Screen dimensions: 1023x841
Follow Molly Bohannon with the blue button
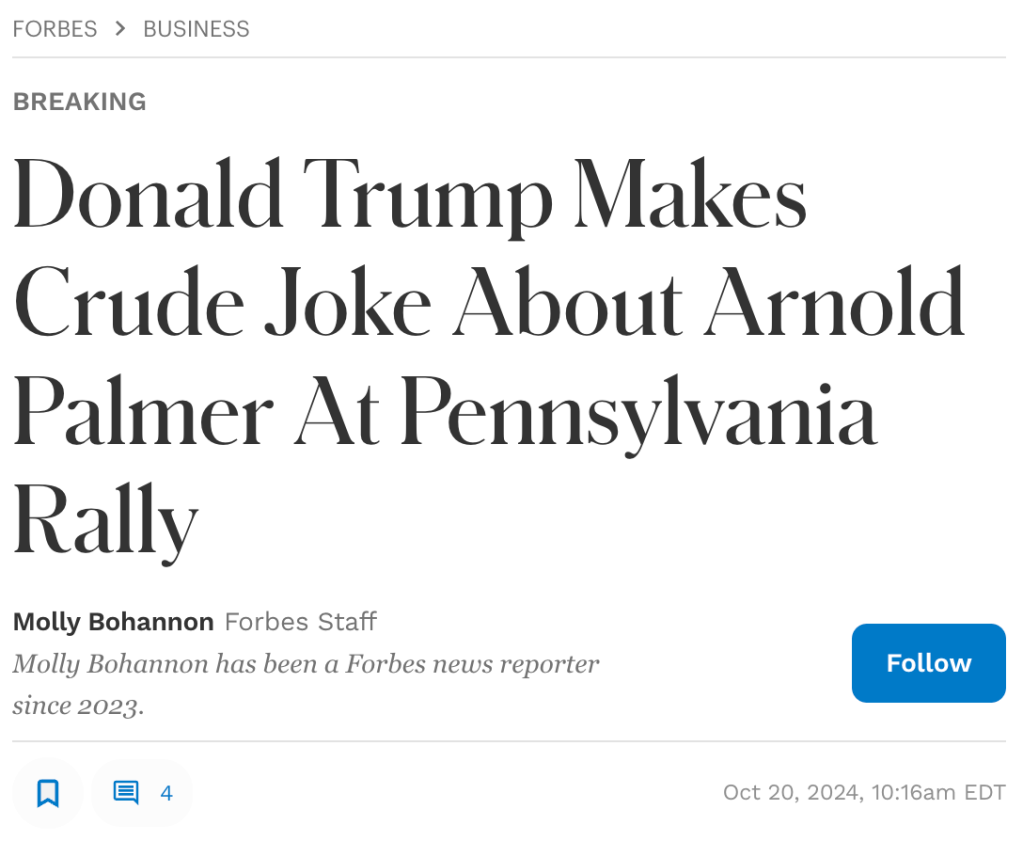pyautogui.click(x=928, y=663)
